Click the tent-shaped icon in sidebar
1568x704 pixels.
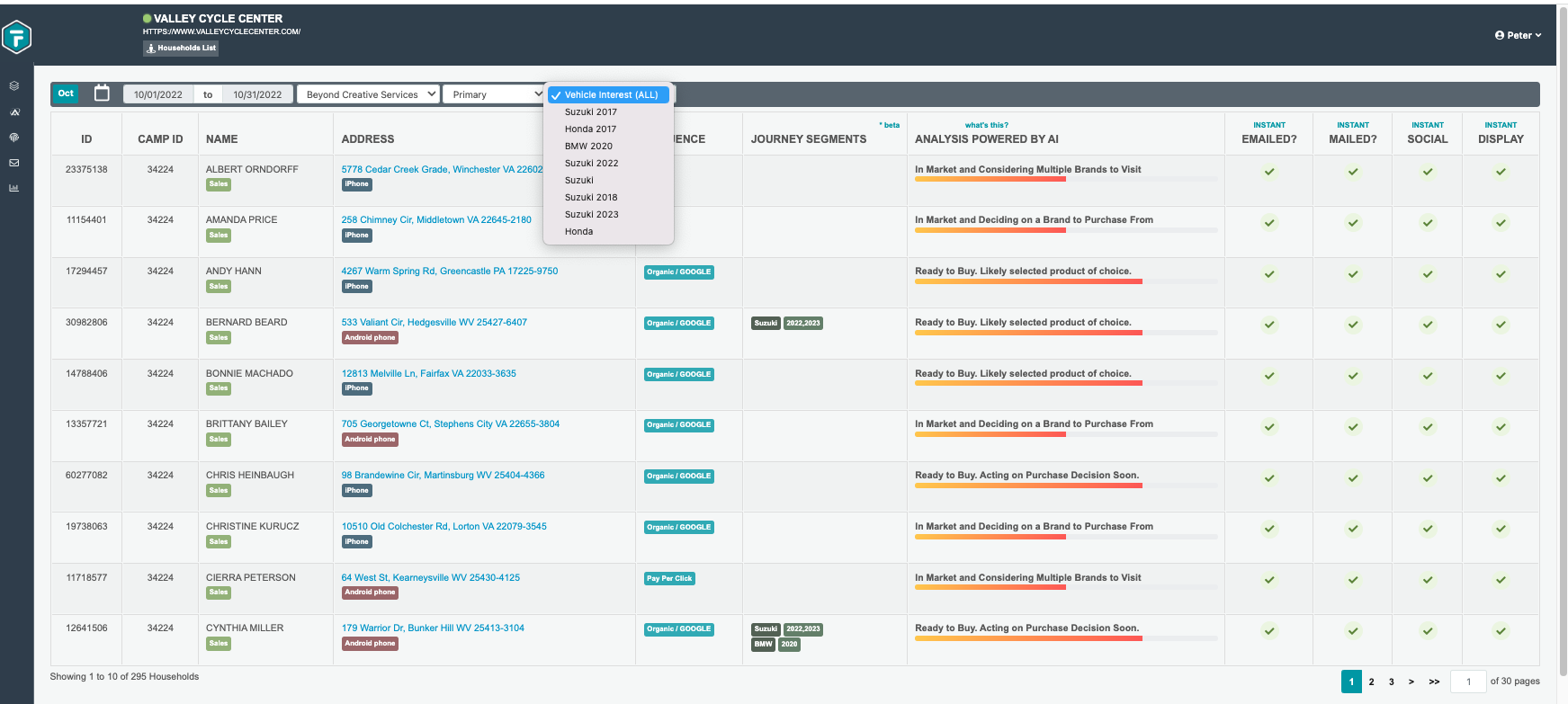click(x=14, y=112)
